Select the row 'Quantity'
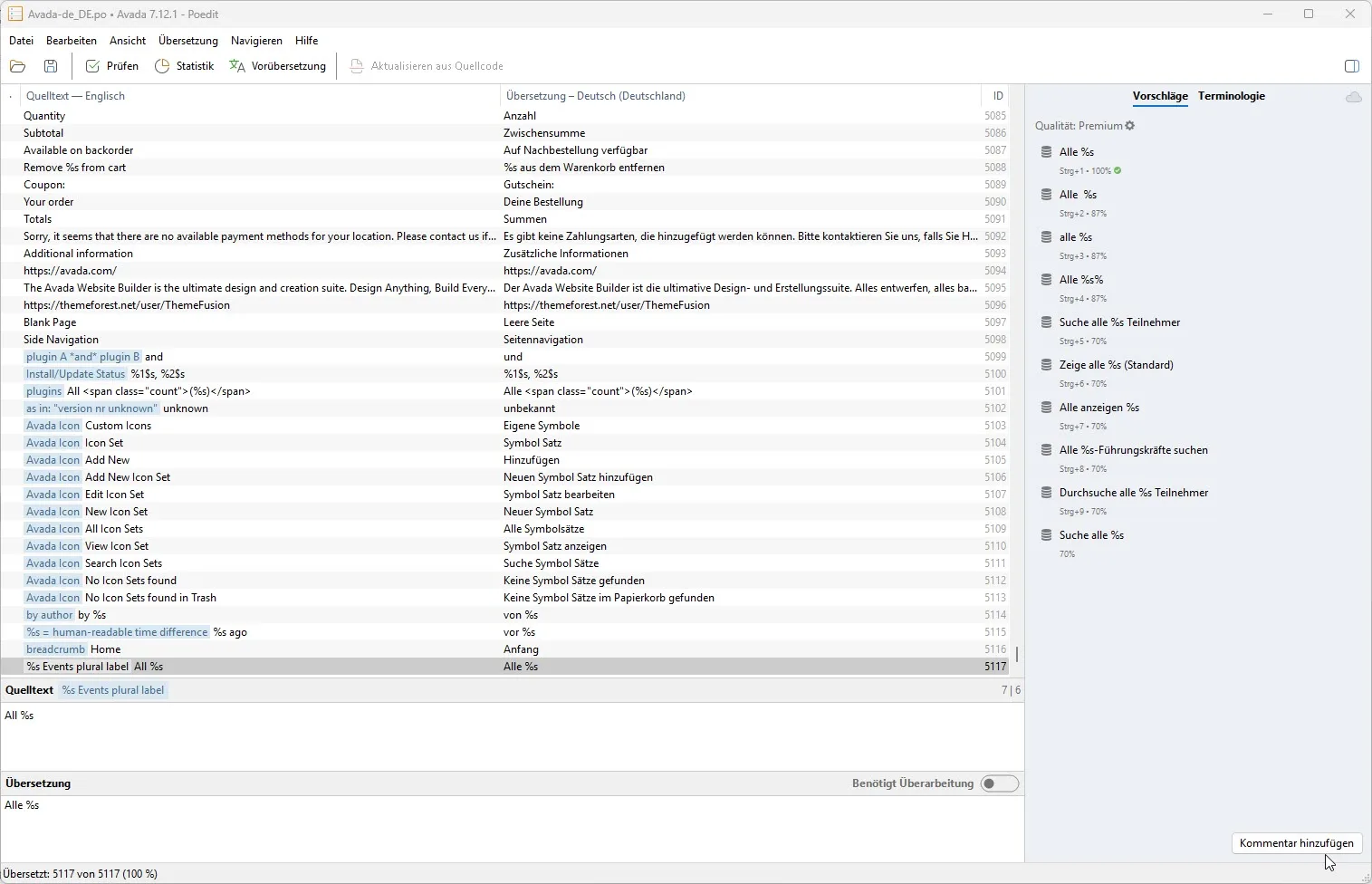Screen dimensions: 1372x884 coord(506,116)
